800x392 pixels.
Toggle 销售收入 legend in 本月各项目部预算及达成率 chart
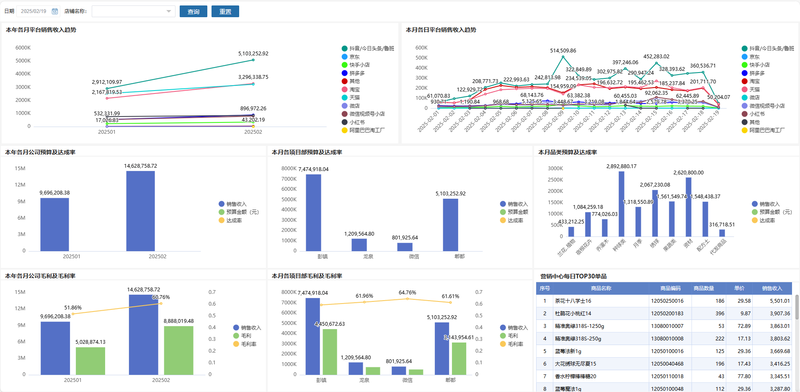point(514,204)
